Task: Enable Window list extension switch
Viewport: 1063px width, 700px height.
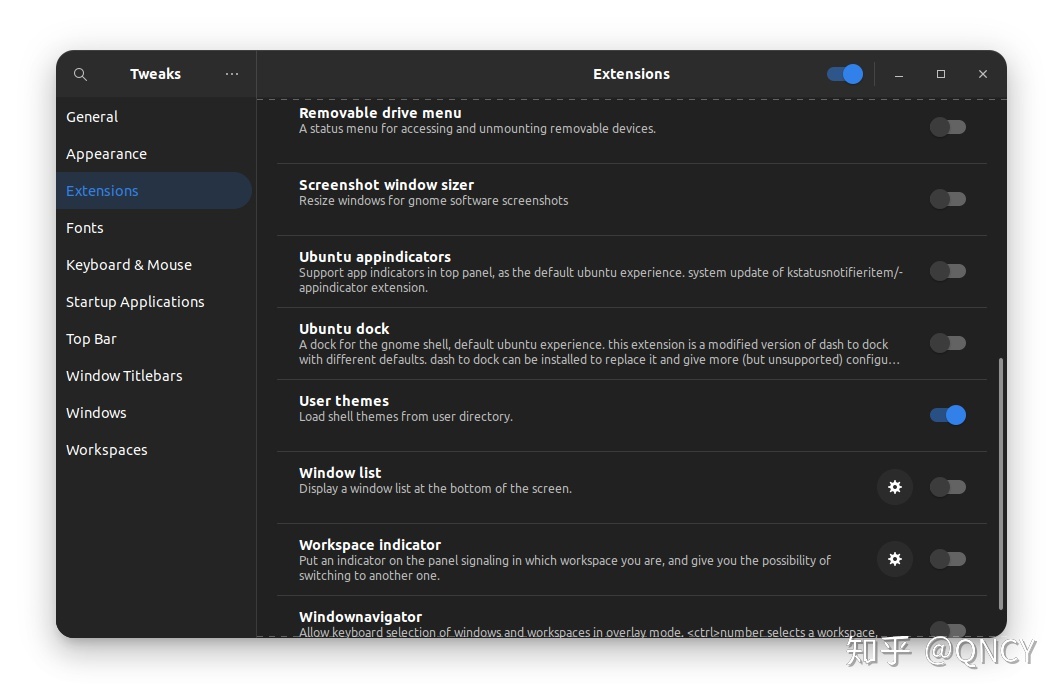Action: [948, 487]
